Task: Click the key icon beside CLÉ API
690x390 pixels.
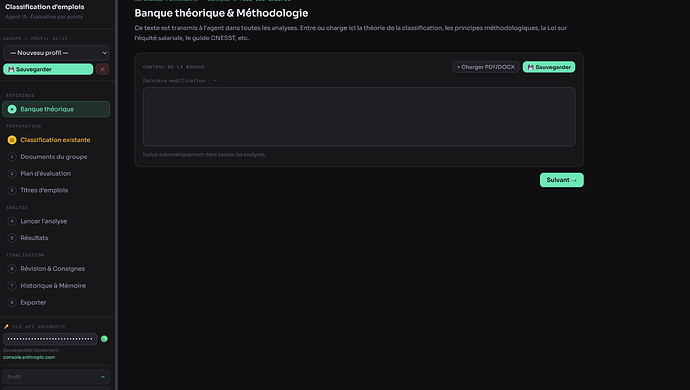Action: (x=6, y=327)
